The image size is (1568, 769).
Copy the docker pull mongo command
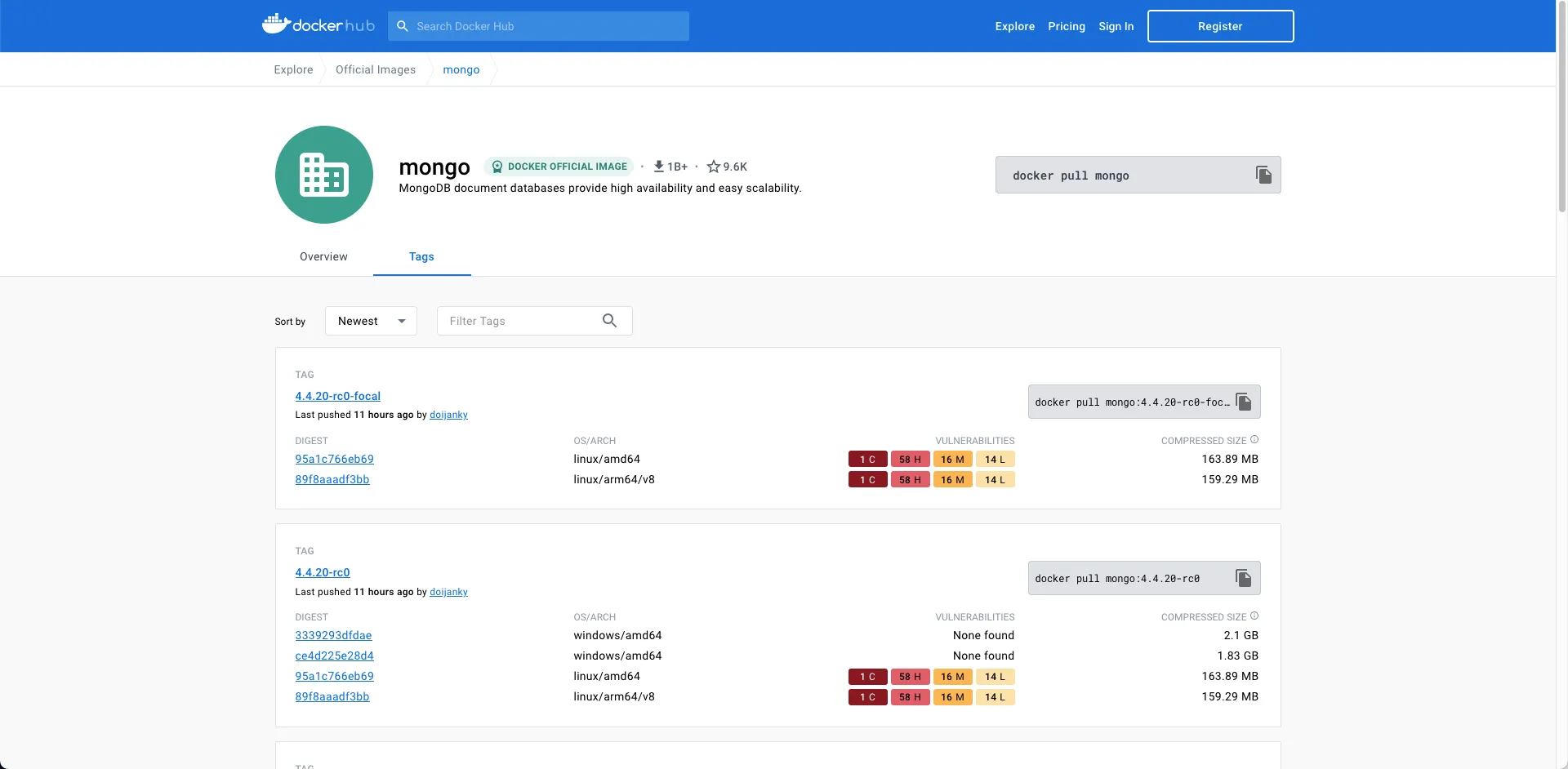click(1263, 175)
